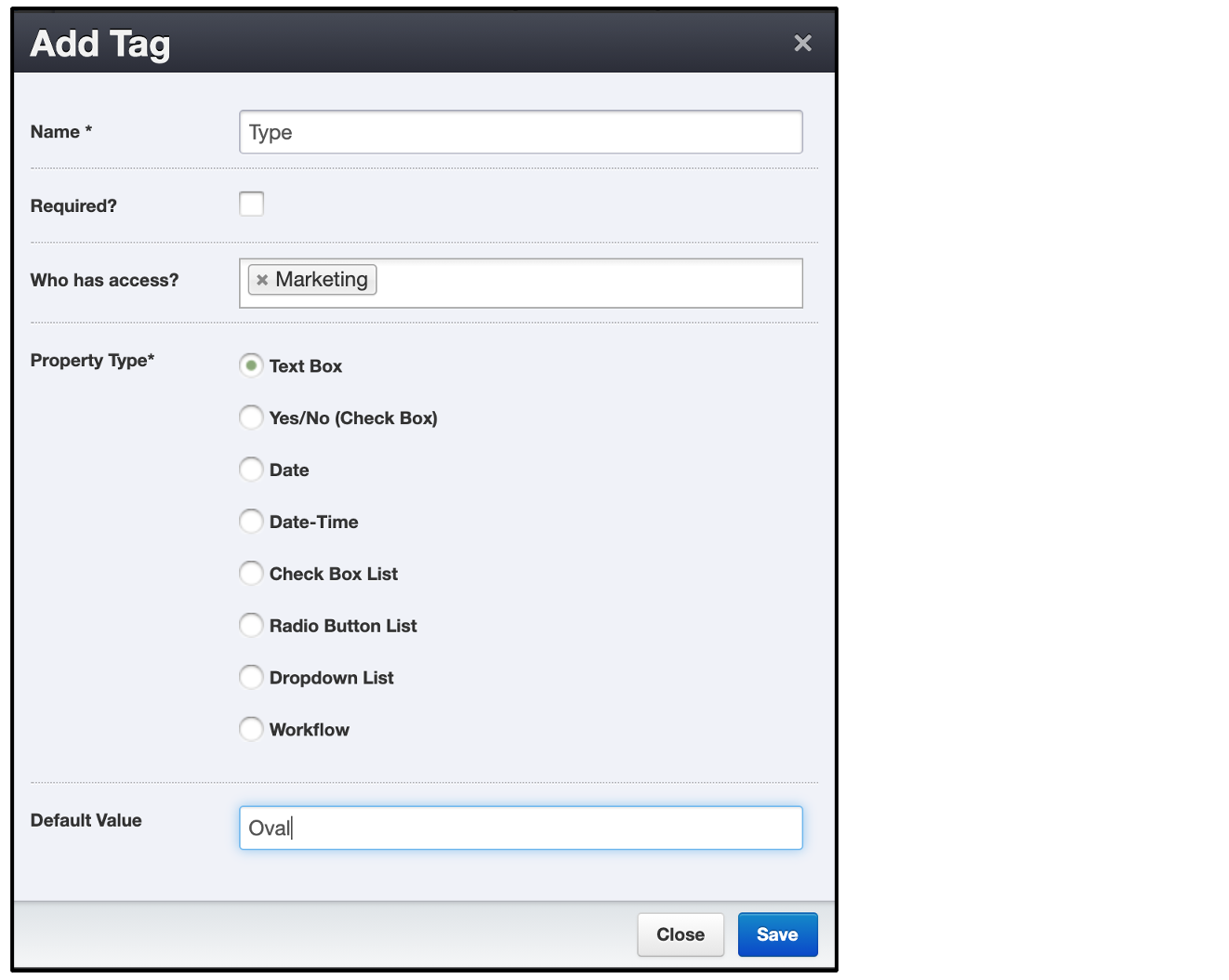1229x980 pixels.
Task: Select the Text Box property type
Action: (251, 365)
